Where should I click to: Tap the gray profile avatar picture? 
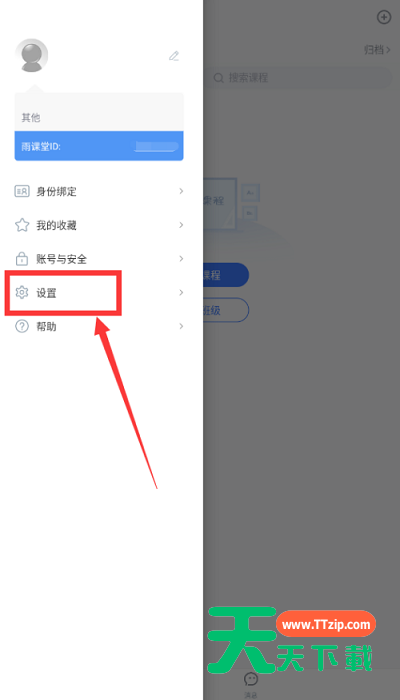[x=31, y=55]
